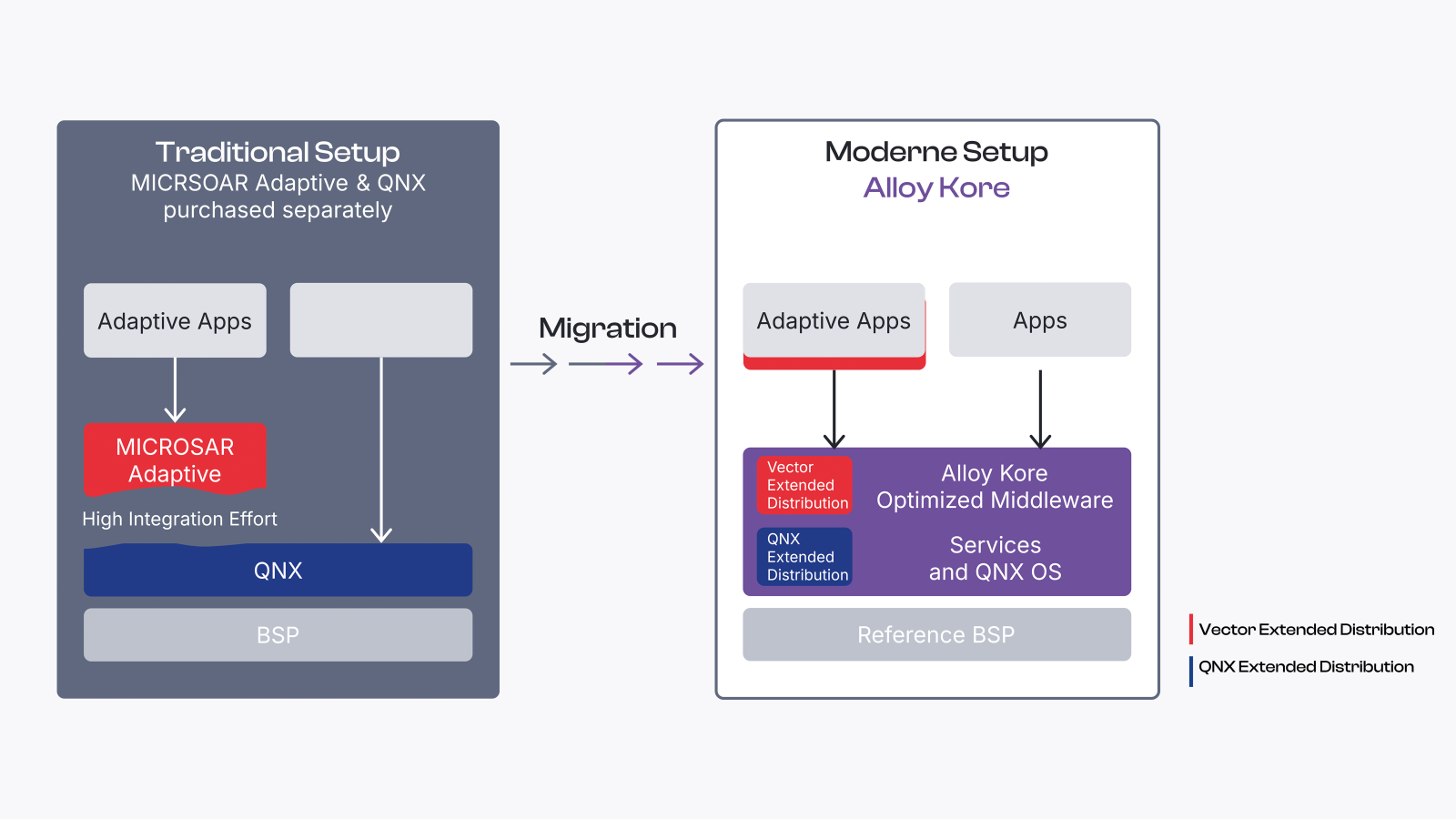This screenshot has width=1456, height=819.
Task: Click the 'Traditional Setup' heading
Action: [x=278, y=152]
